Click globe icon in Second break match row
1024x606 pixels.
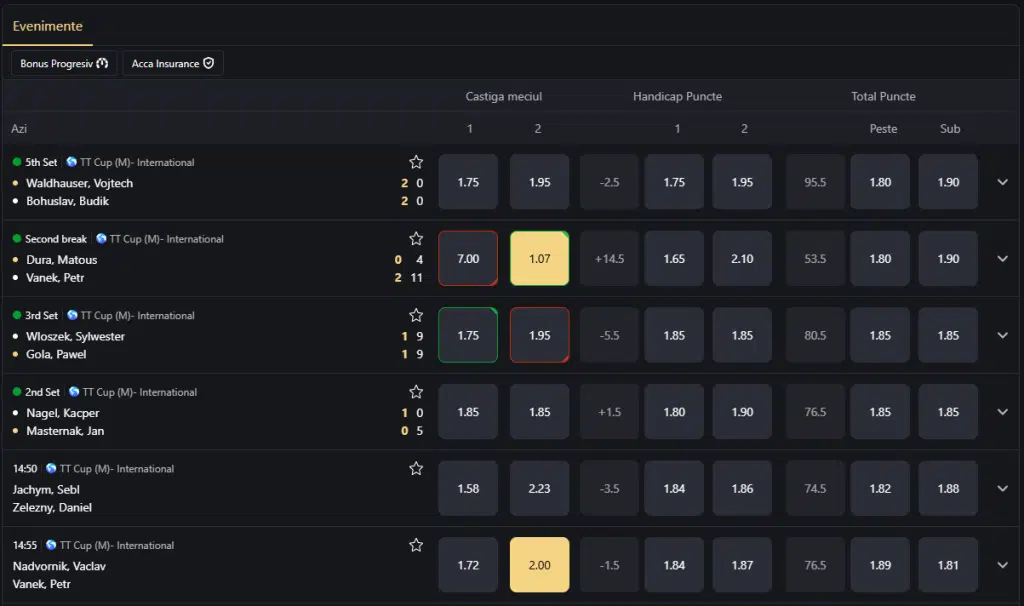[101, 238]
